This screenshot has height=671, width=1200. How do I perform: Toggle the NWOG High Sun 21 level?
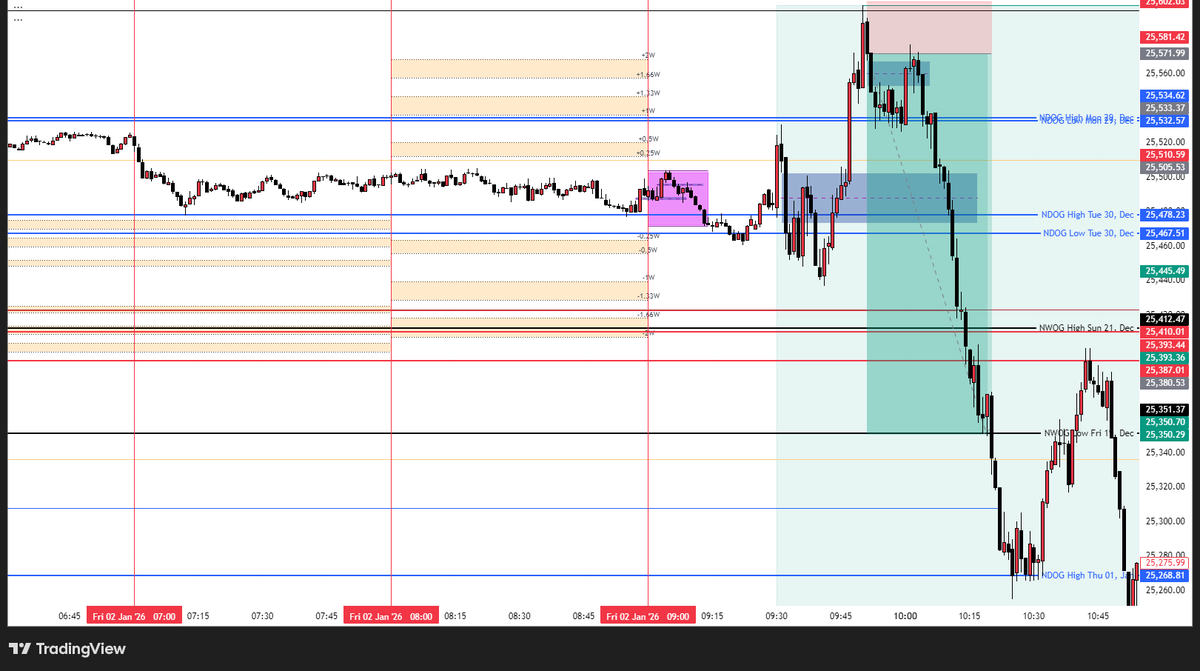(x=1085, y=326)
